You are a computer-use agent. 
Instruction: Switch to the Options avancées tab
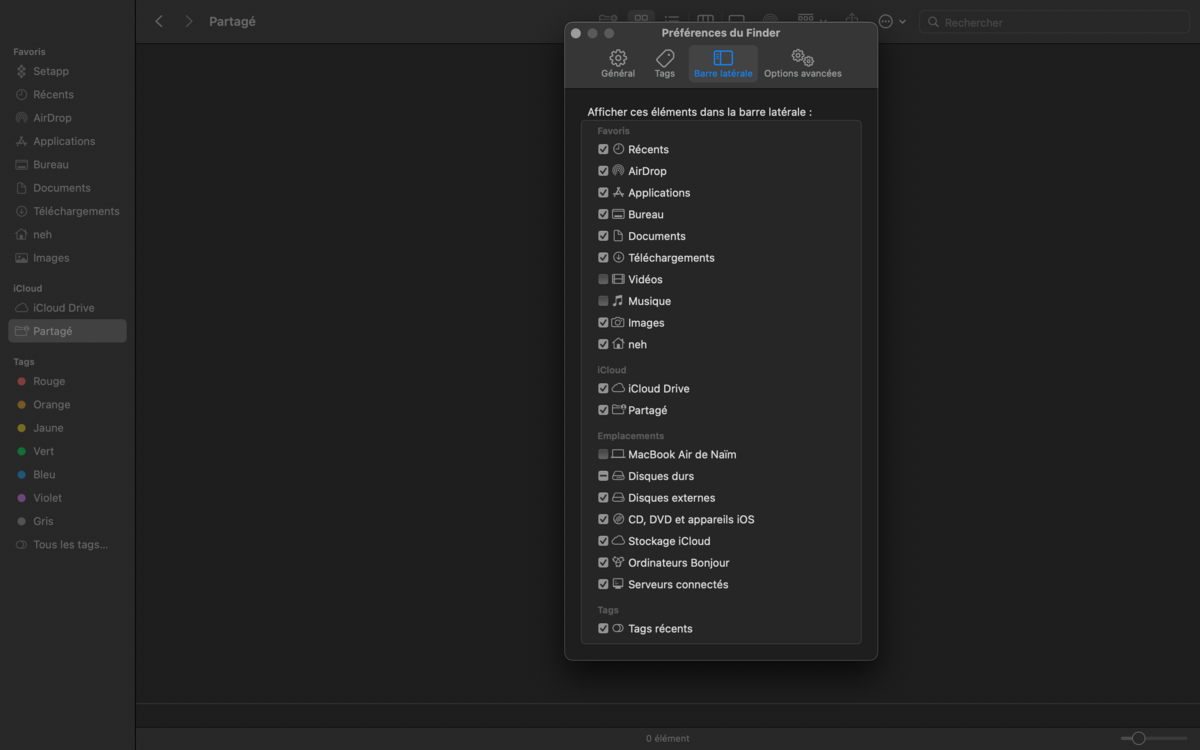pos(803,64)
